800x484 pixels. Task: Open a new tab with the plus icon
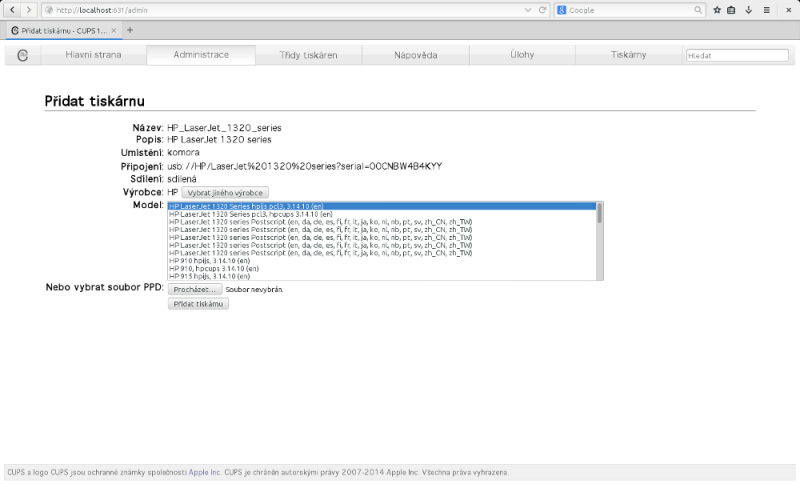tap(130, 30)
